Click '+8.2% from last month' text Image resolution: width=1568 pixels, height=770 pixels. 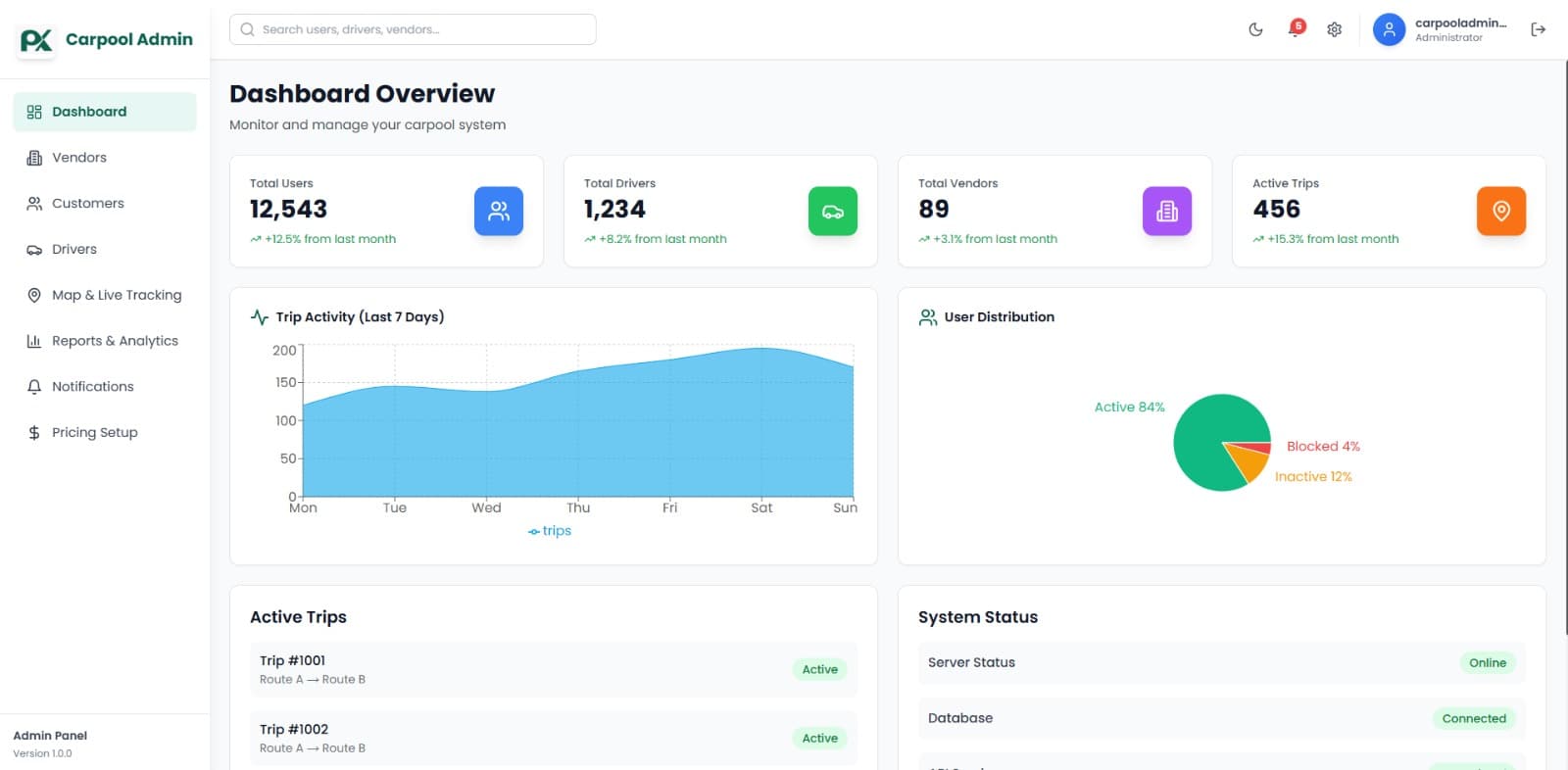pyautogui.click(x=663, y=239)
